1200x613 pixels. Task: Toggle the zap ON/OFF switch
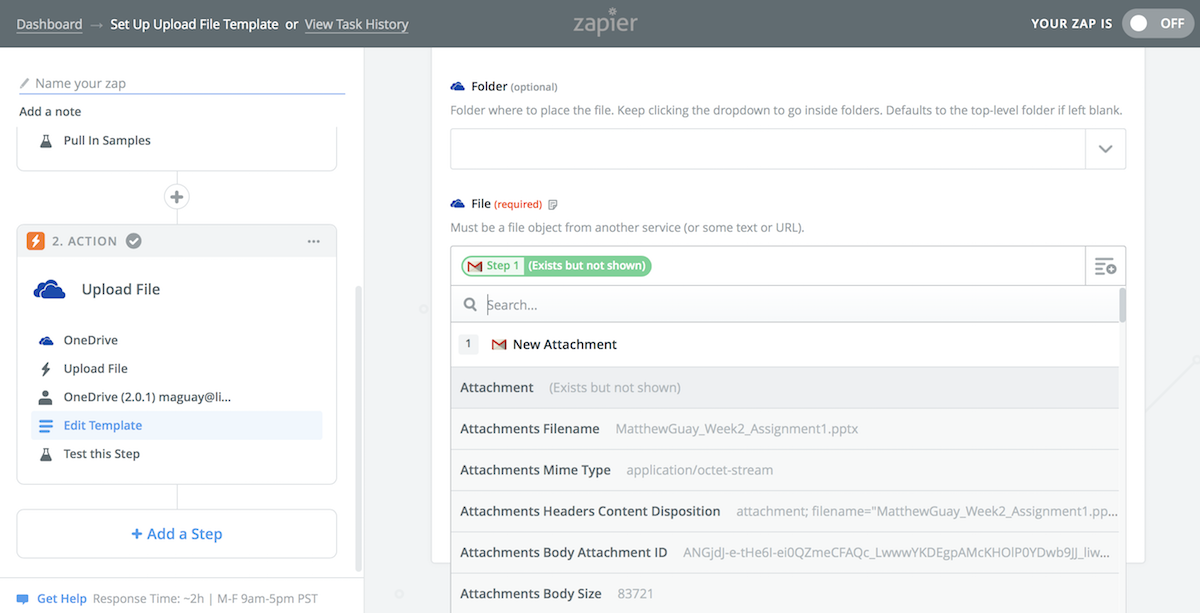click(1156, 24)
